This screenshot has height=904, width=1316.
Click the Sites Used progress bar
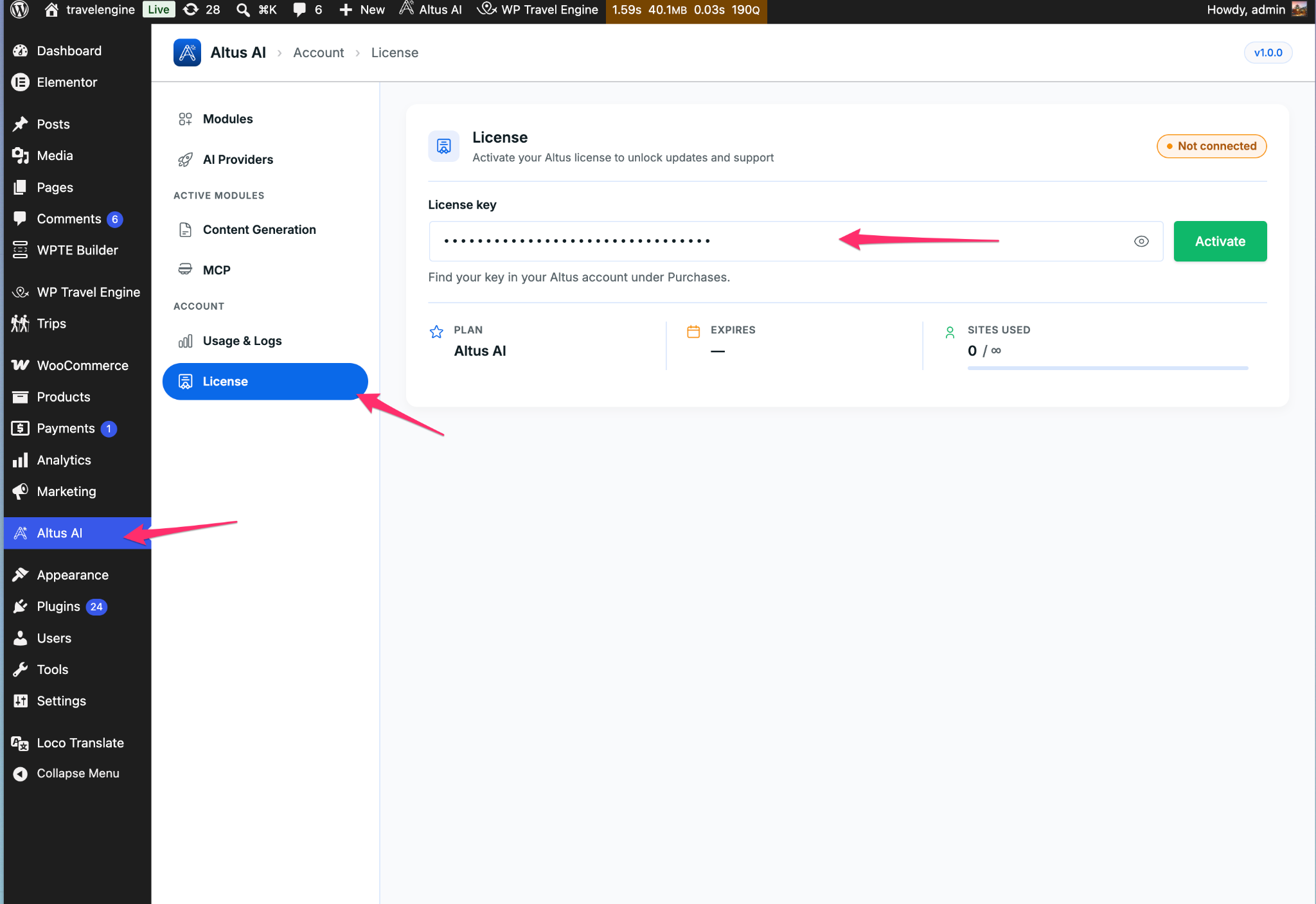[x=1108, y=368]
